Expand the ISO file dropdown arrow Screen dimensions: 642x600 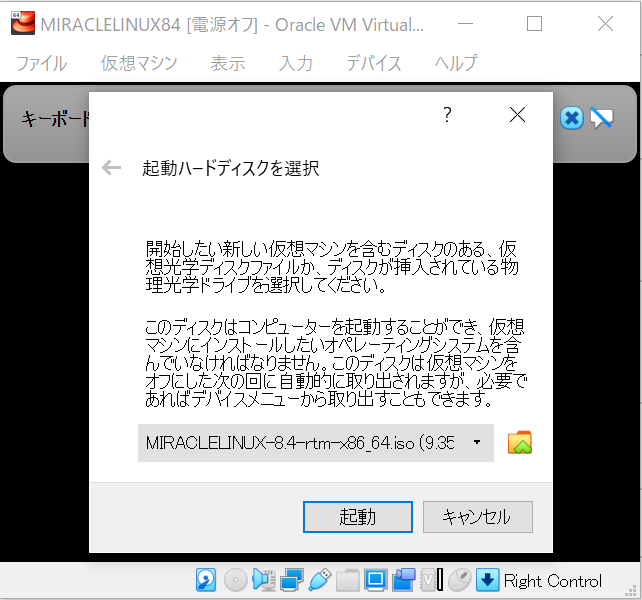point(477,442)
